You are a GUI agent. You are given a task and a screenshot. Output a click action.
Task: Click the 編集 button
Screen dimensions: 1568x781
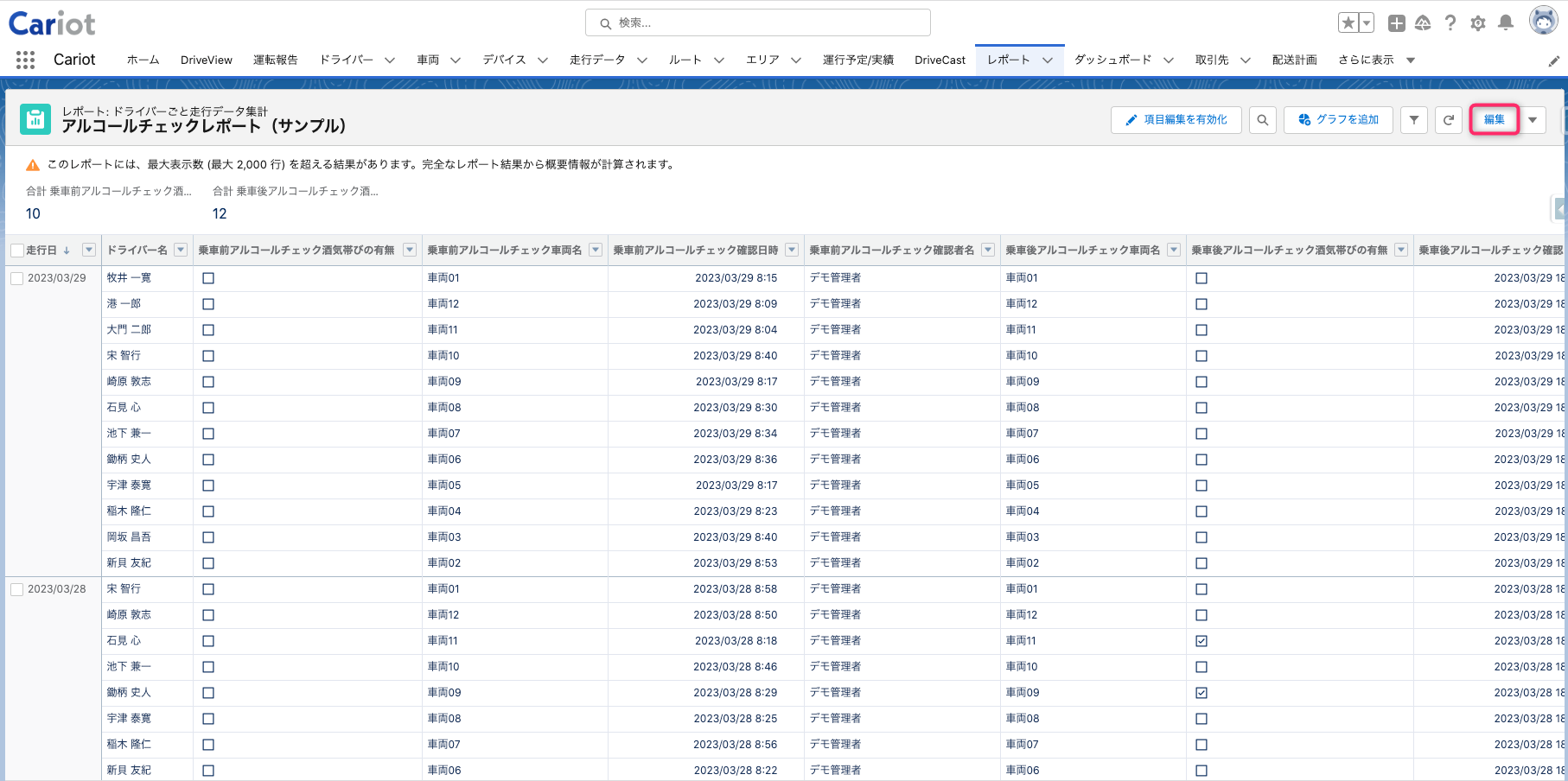click(x=1495, y=120)
